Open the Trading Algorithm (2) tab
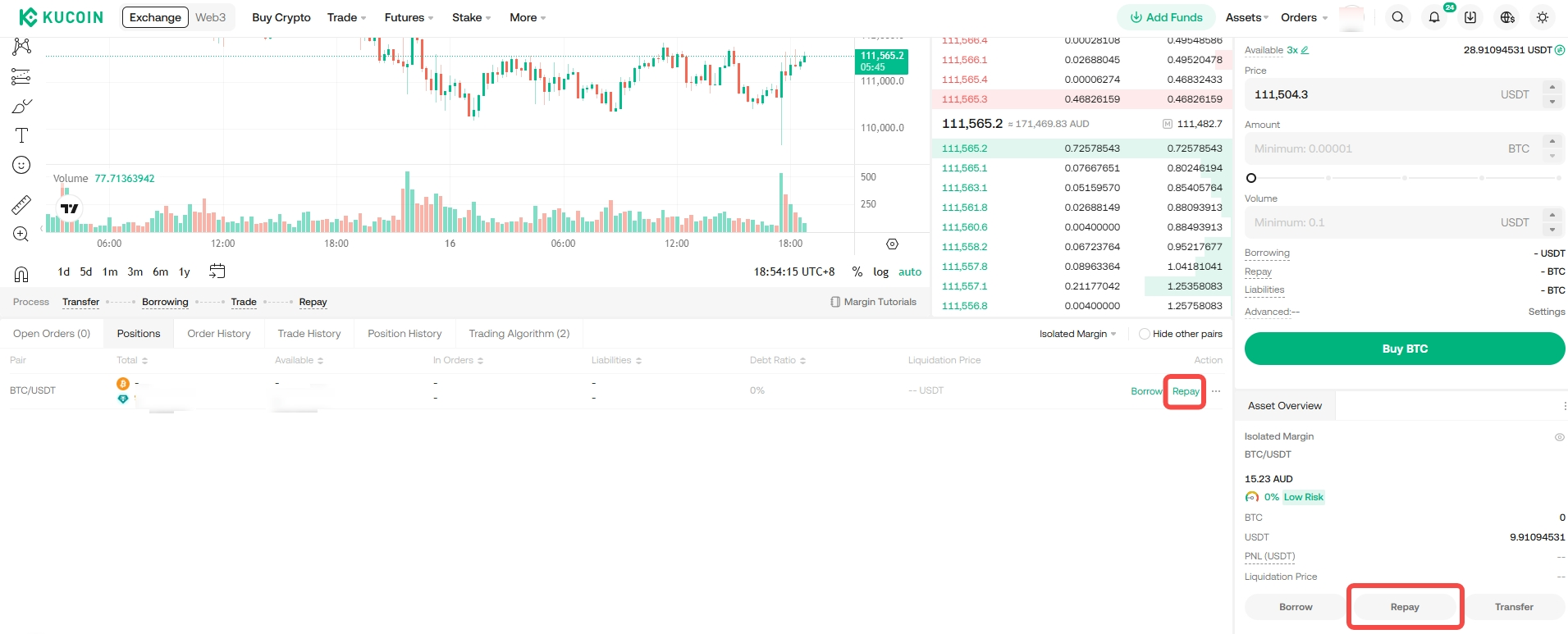This screenshot has width=1568, height=634. [x=519, y=334]
